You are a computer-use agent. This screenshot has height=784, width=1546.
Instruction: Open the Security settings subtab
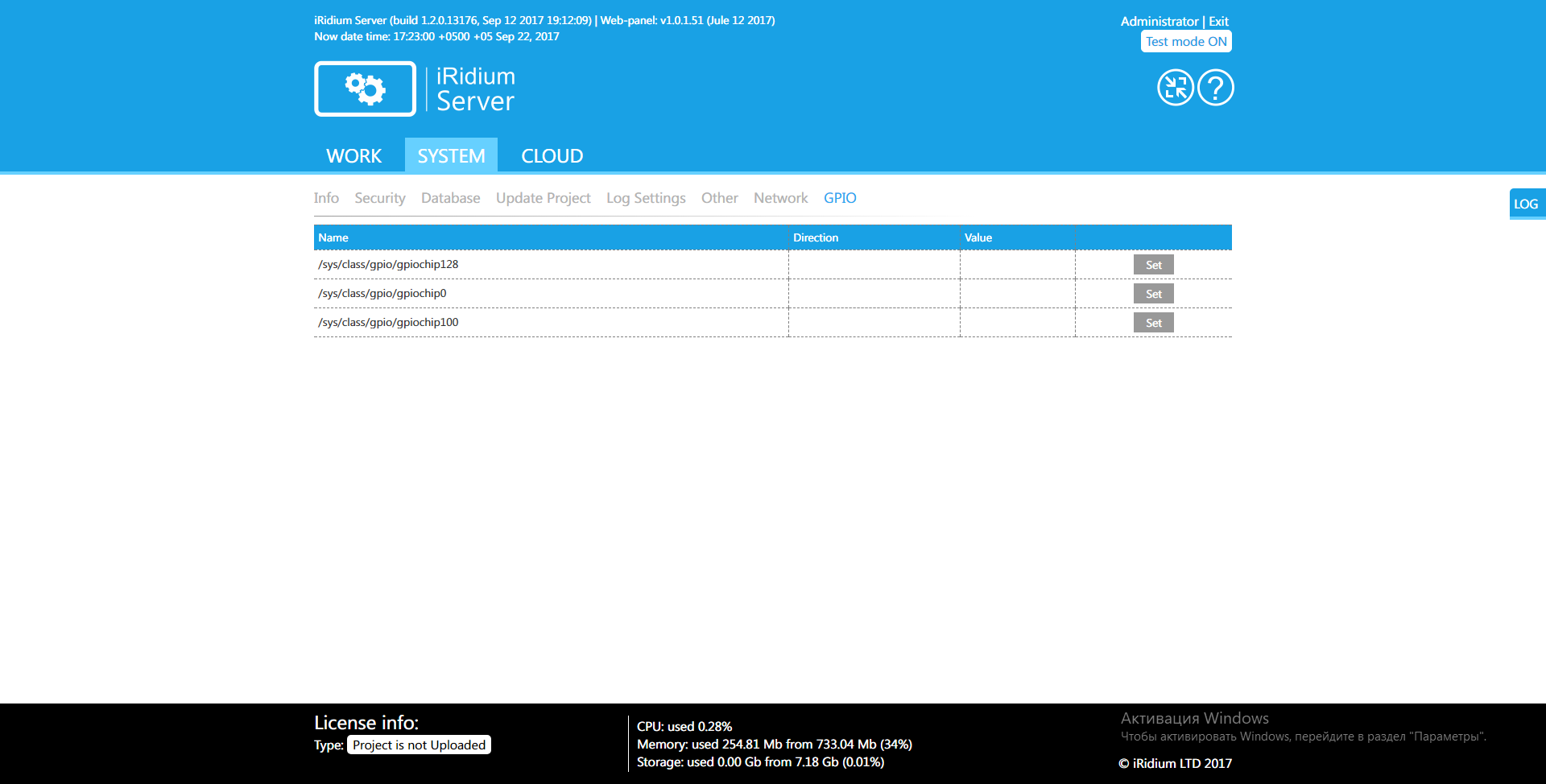pos(379,198)
